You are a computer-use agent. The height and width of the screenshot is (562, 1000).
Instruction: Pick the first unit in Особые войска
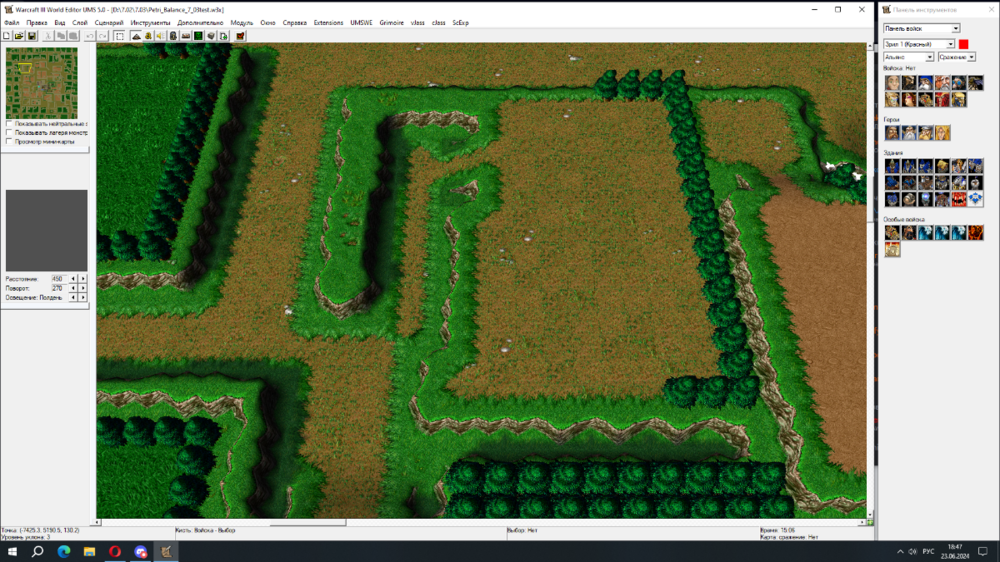point(892,232)
